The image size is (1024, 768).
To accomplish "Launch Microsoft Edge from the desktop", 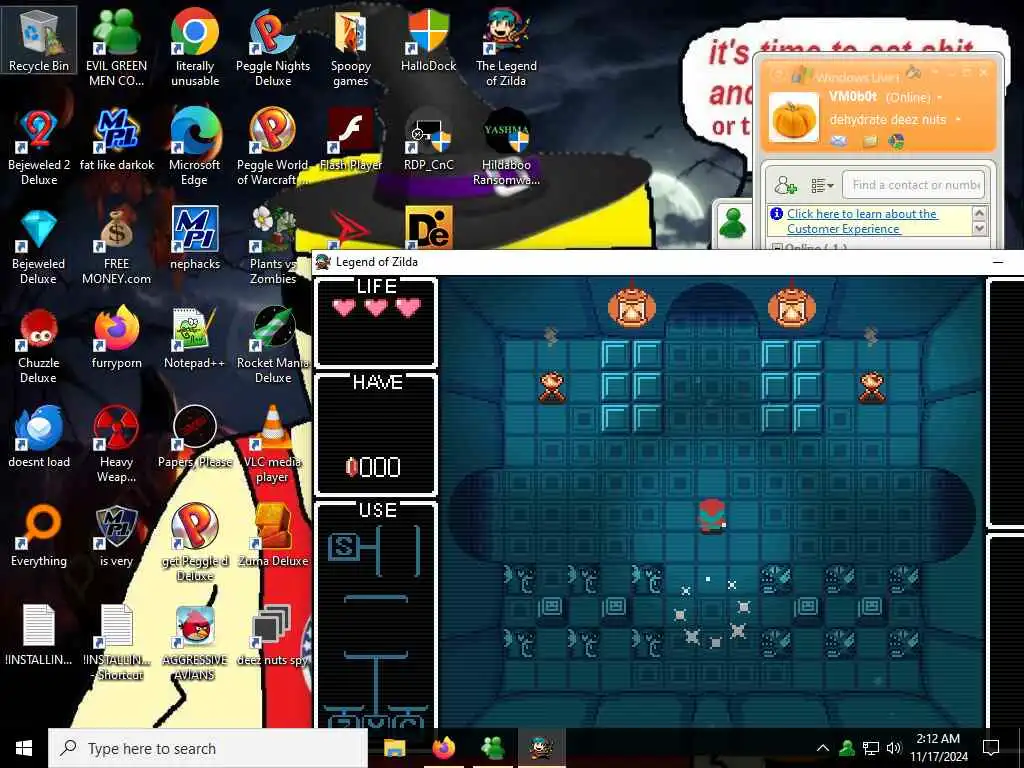I will (195, 147).
